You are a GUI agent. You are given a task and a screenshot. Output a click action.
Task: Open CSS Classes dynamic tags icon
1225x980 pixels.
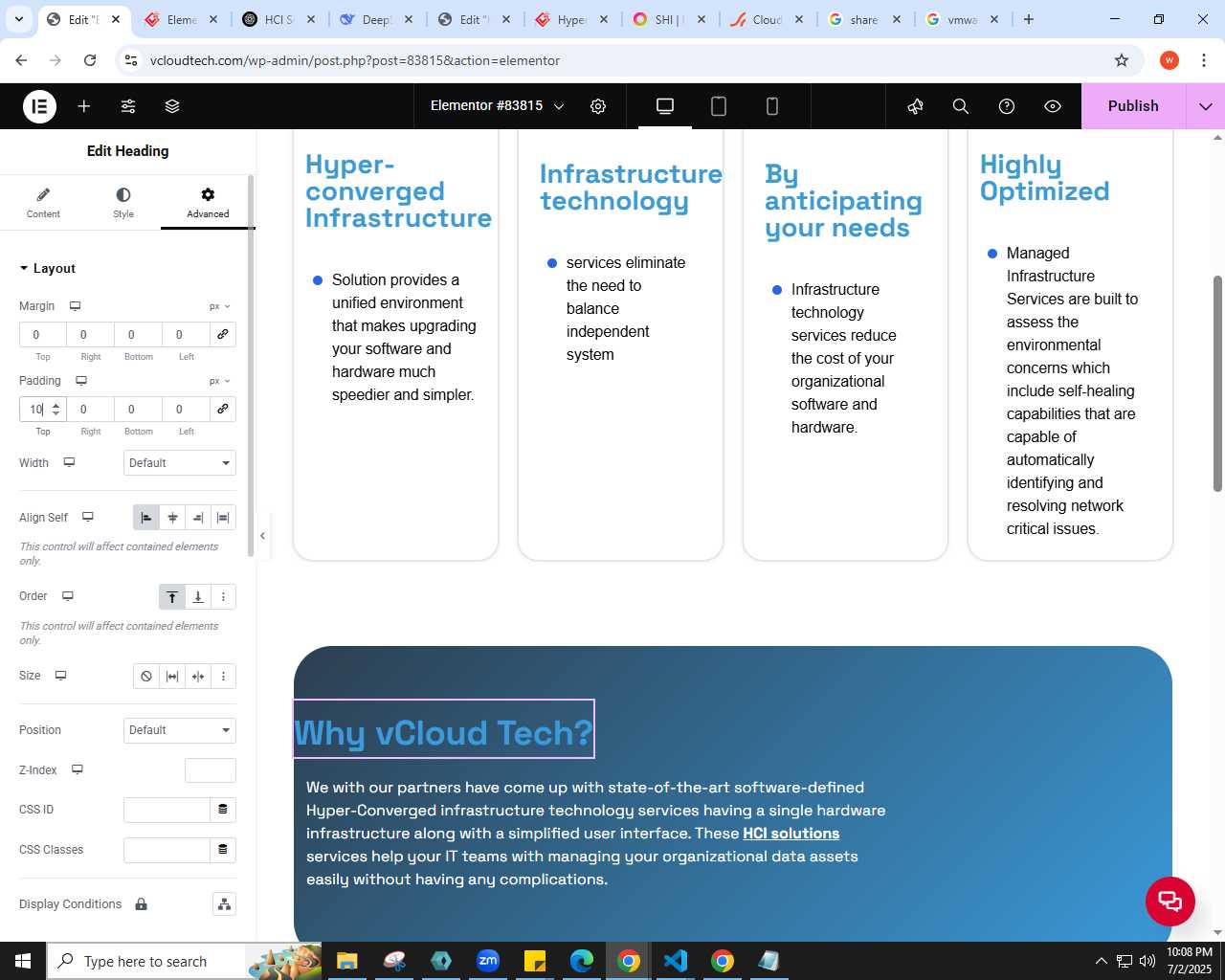[223, 850]
